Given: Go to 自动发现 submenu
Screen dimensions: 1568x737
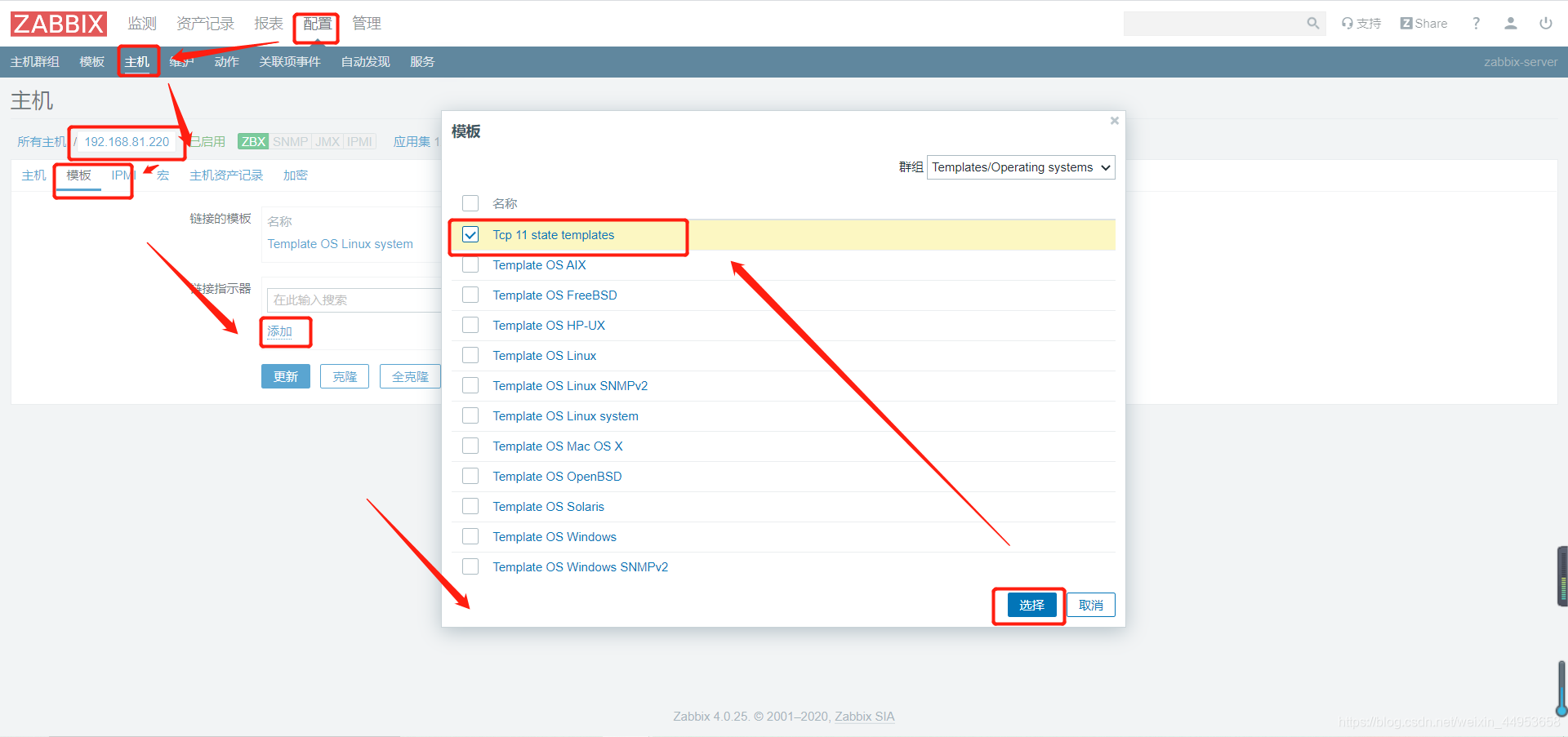Looking at the screenshot, I should [366, 62].
